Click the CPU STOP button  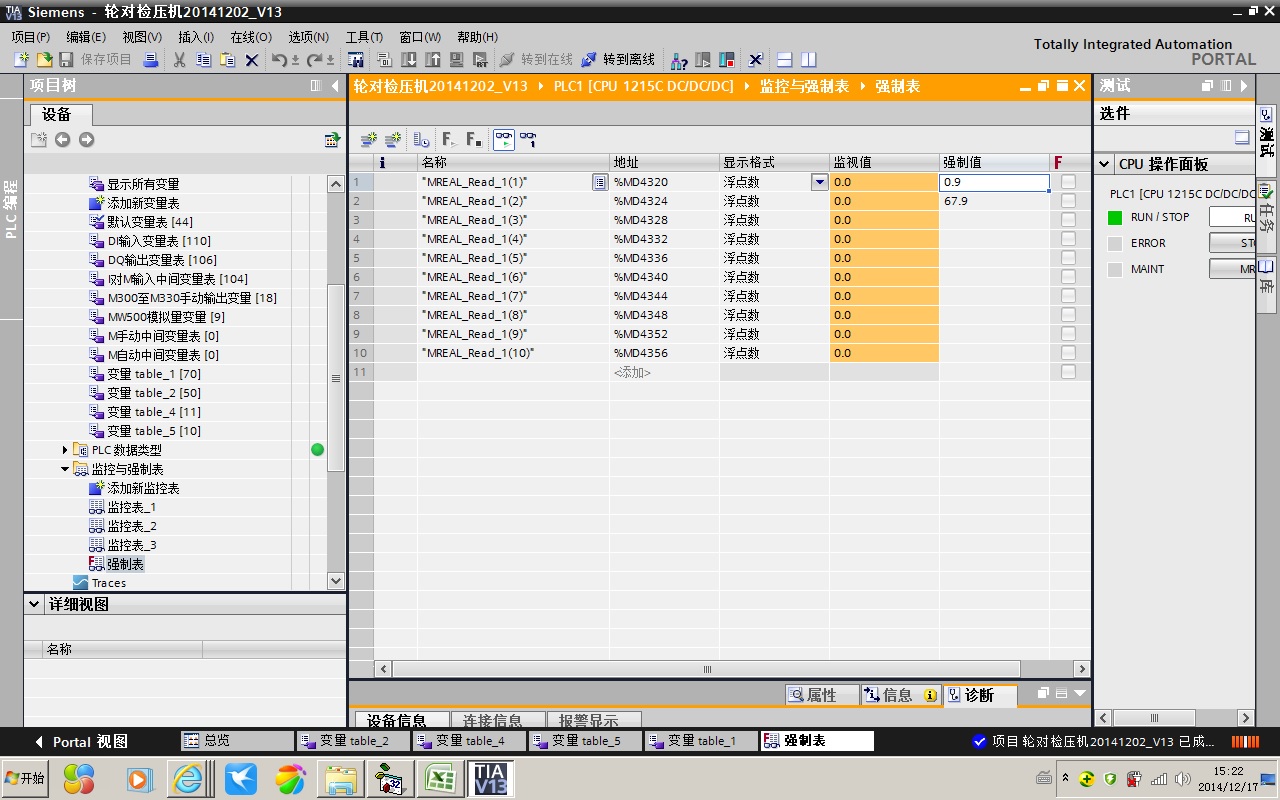[1232, 243]
